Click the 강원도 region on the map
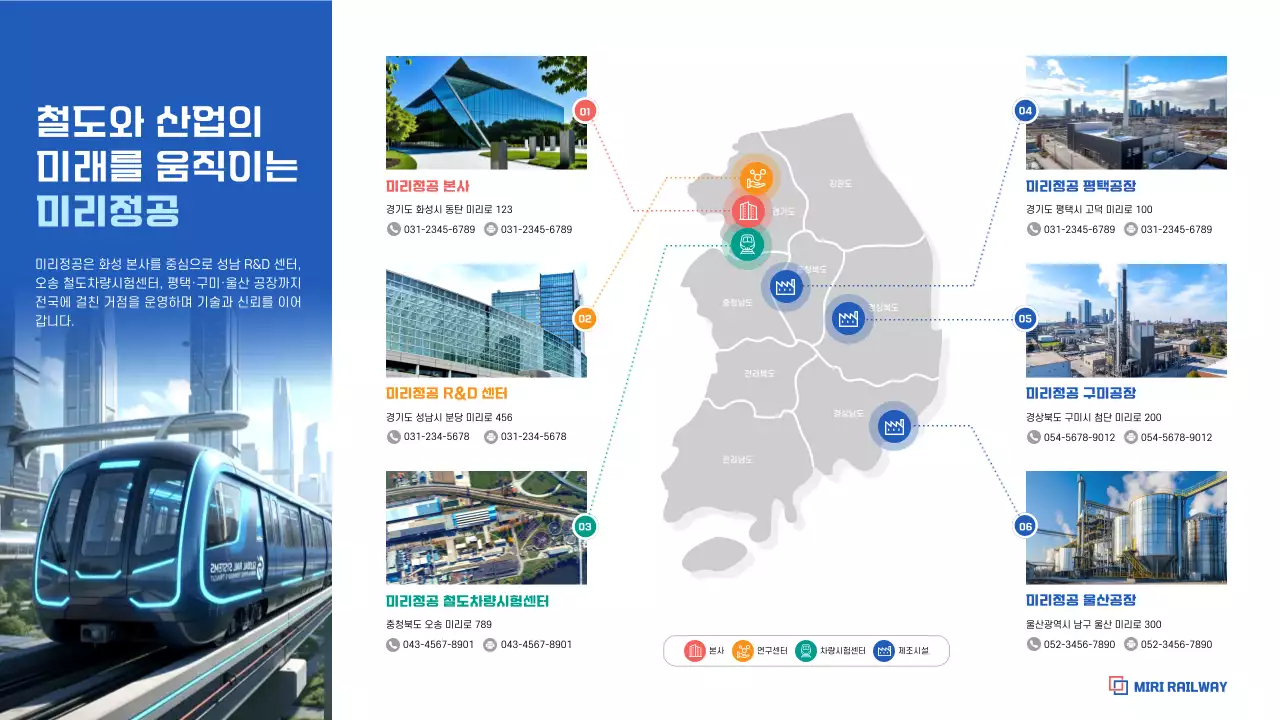This screenshot has width=1280, height=720. [840, 183]
